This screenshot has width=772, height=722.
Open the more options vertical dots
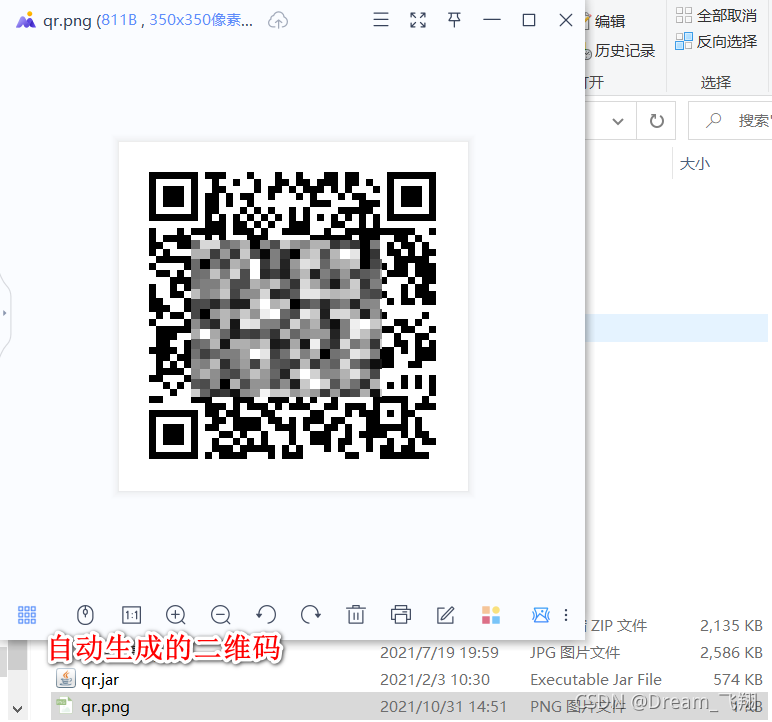(x=566, y=615)
